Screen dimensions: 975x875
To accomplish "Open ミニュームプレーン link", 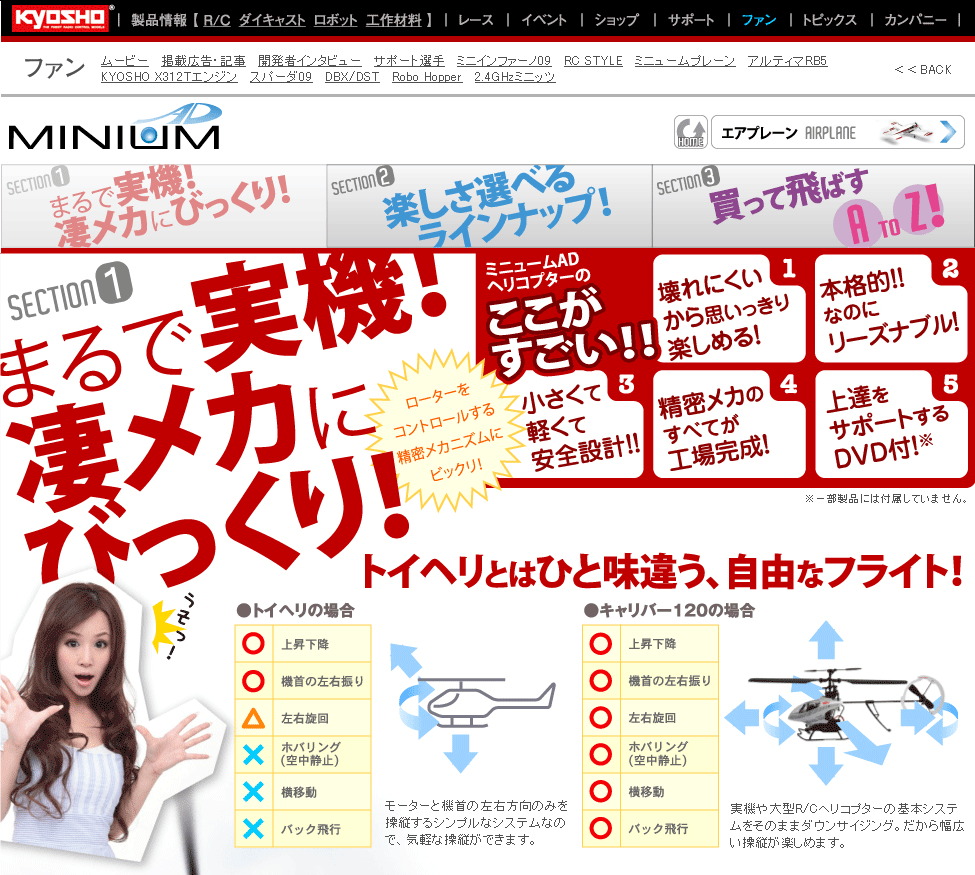I will tap(685, 61).
